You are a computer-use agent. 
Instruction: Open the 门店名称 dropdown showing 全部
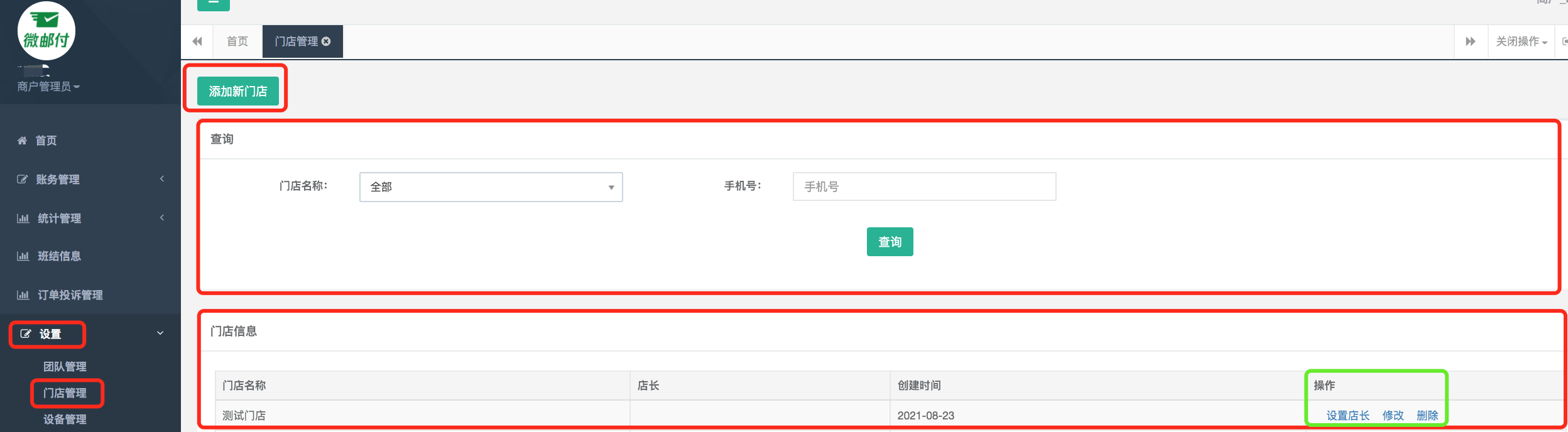click(x=491, y=187)
